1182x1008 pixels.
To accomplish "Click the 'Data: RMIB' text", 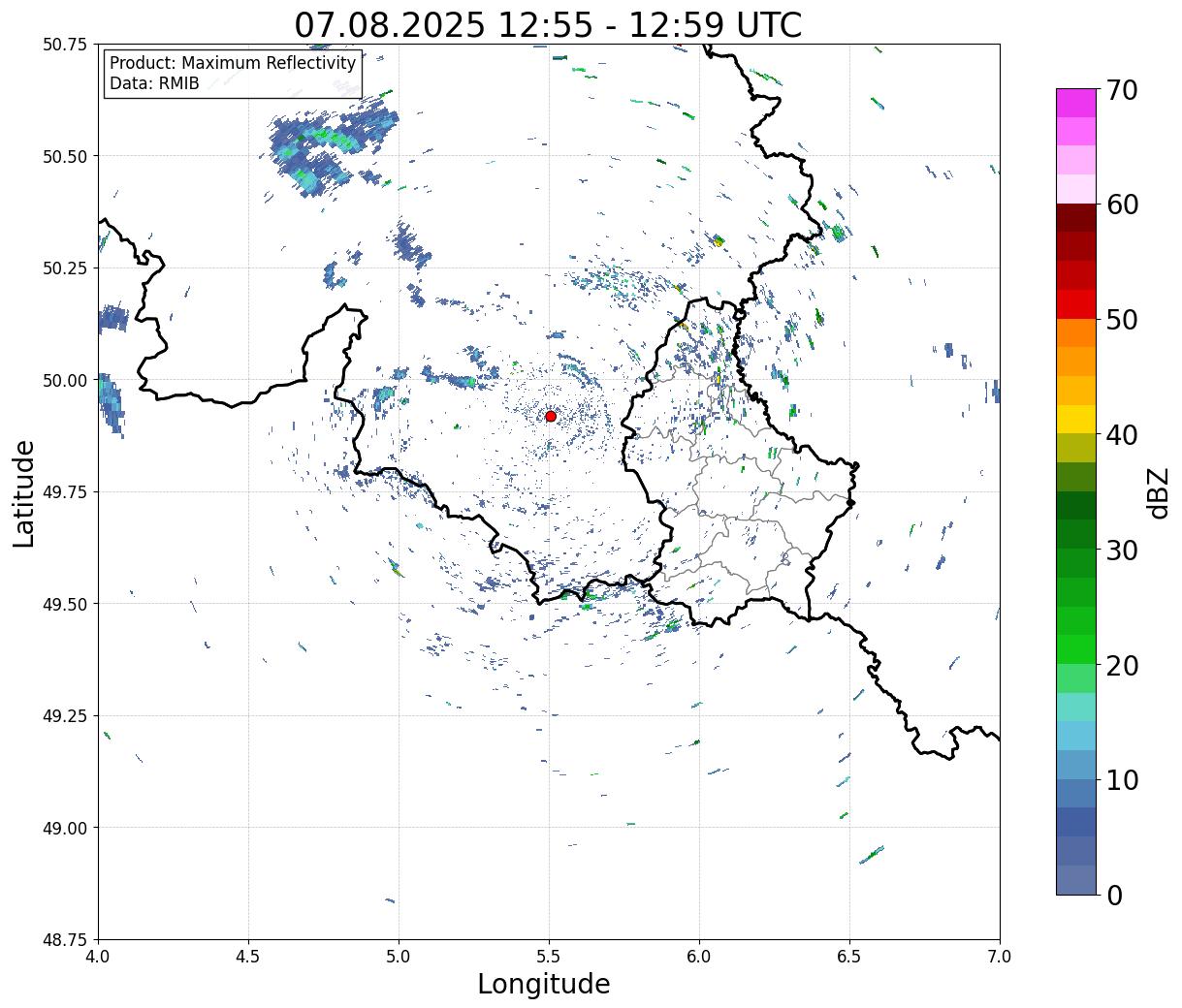I will 154,83.
